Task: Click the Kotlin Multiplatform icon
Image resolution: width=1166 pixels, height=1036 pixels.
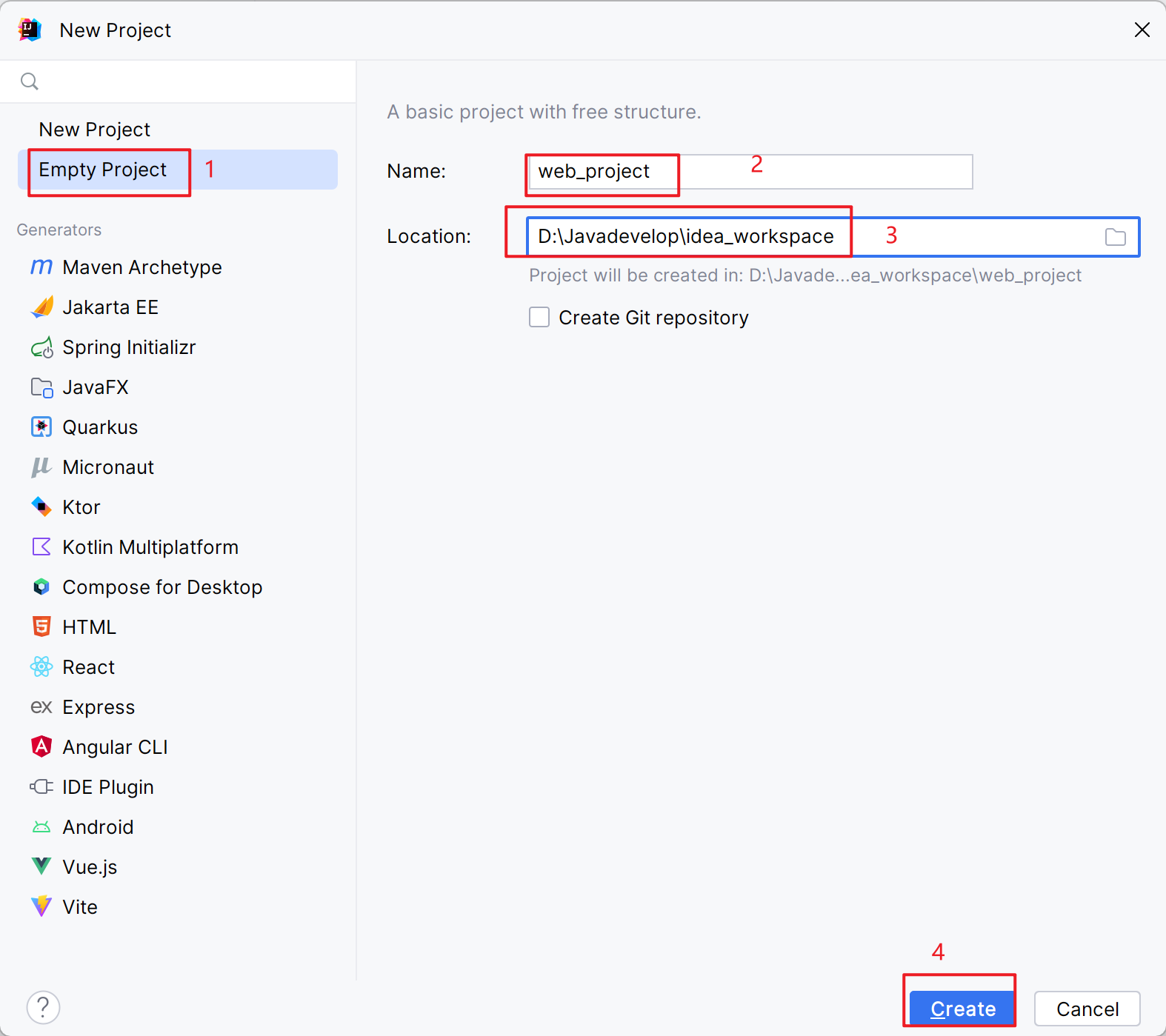Action: click(x=41, y=547)
